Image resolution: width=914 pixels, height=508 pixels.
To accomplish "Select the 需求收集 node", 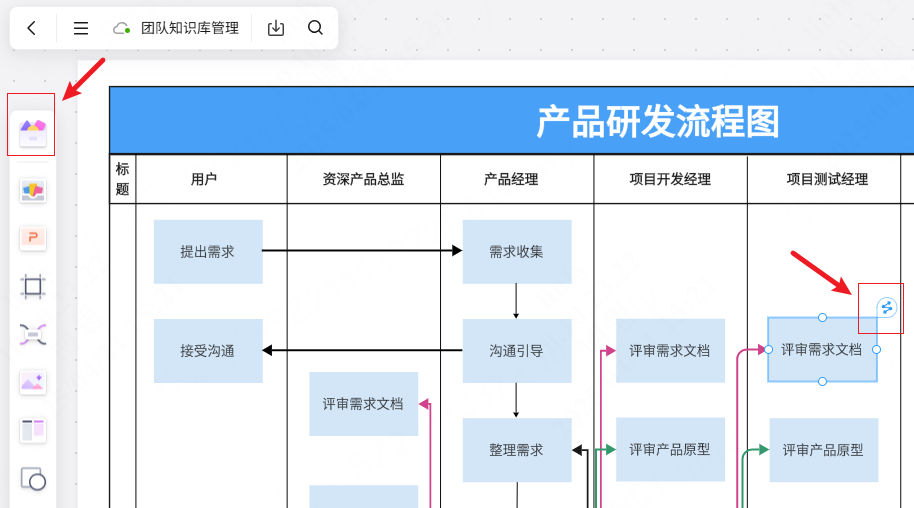I will click(517, 252).
